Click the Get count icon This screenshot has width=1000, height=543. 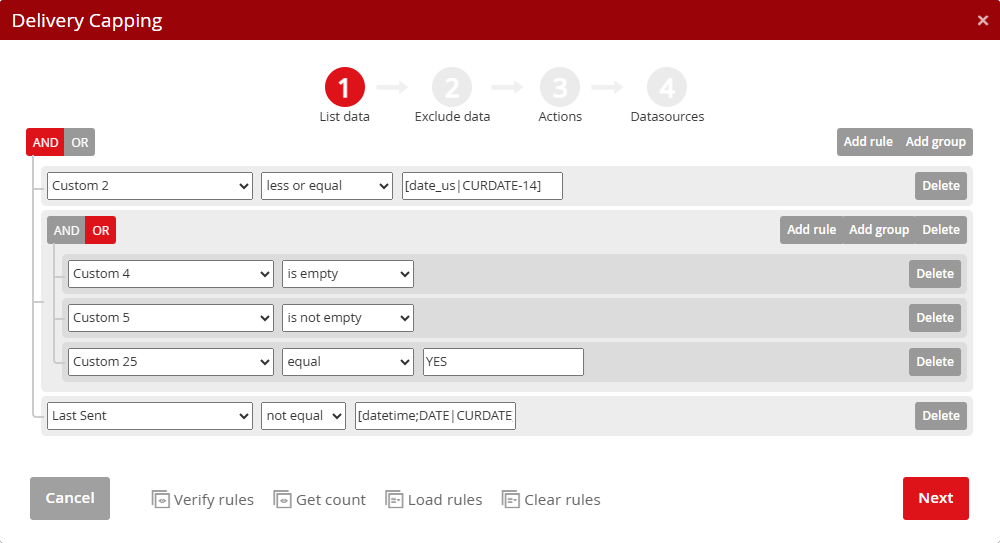282,499
